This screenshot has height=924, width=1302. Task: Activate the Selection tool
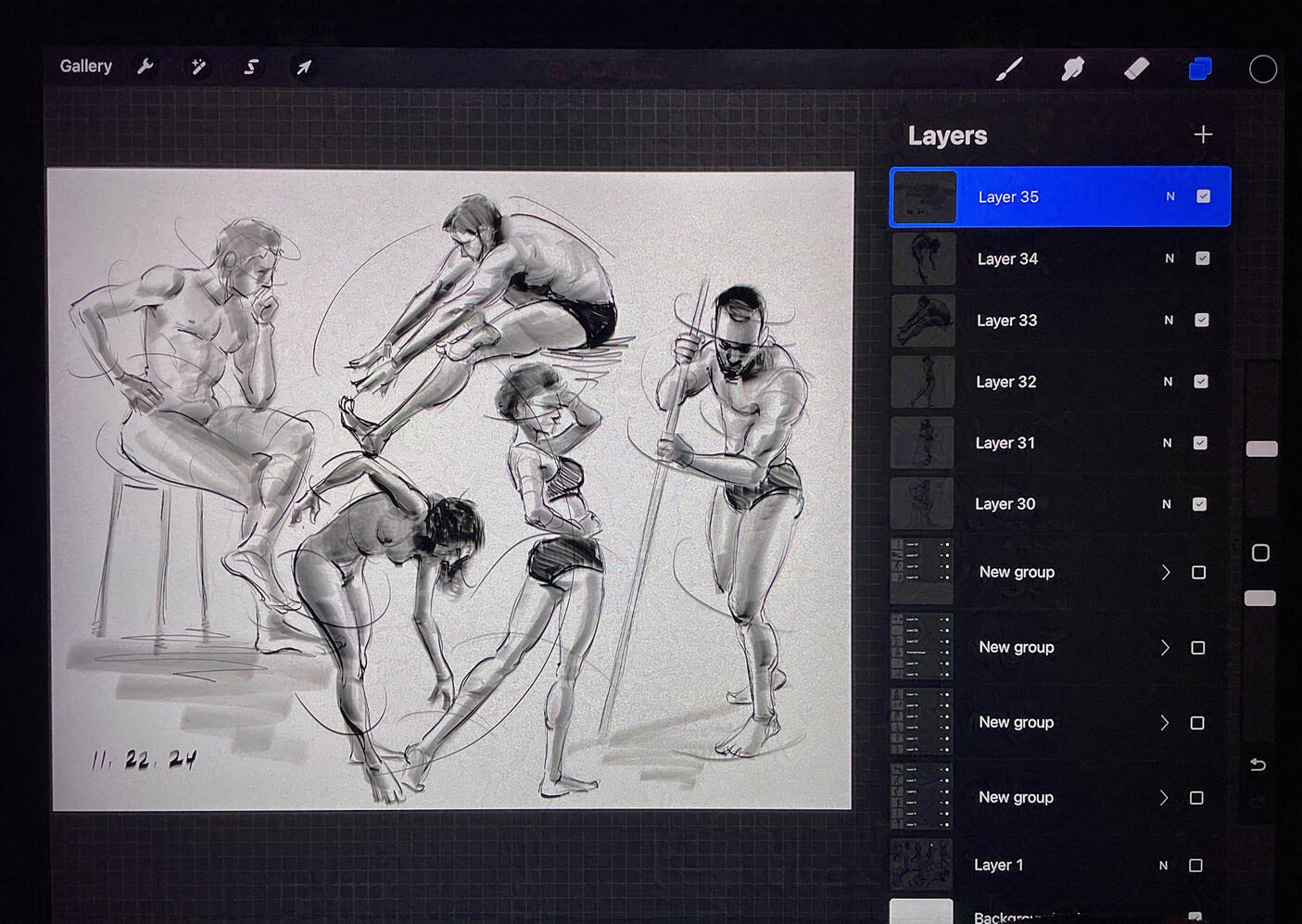click(x=251, y=67)
